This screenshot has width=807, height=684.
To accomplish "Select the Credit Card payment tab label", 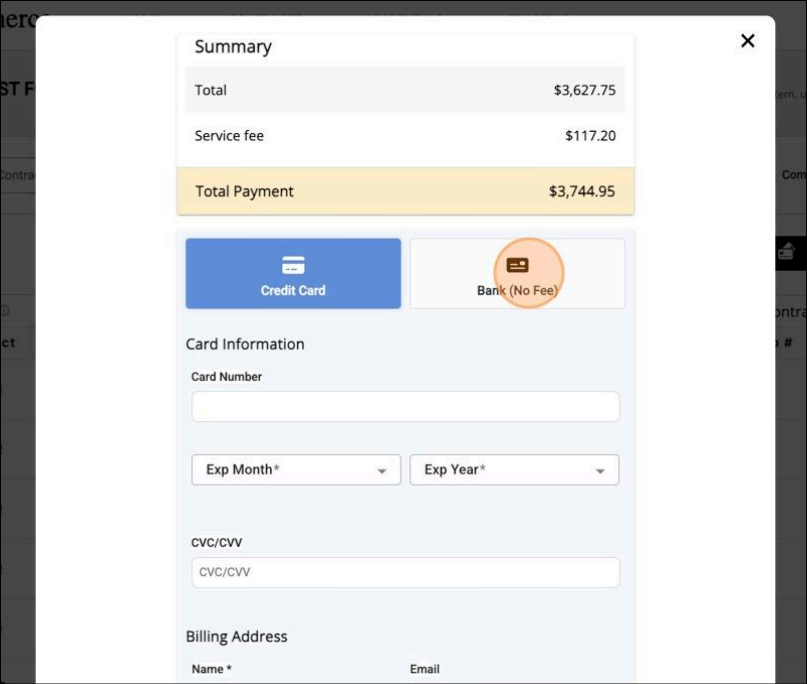I will 293,290.
